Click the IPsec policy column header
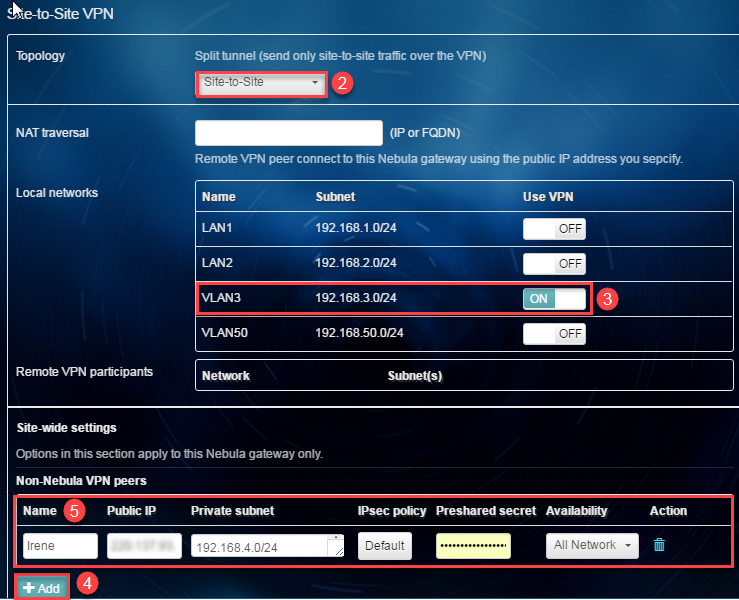 (392, 511)
